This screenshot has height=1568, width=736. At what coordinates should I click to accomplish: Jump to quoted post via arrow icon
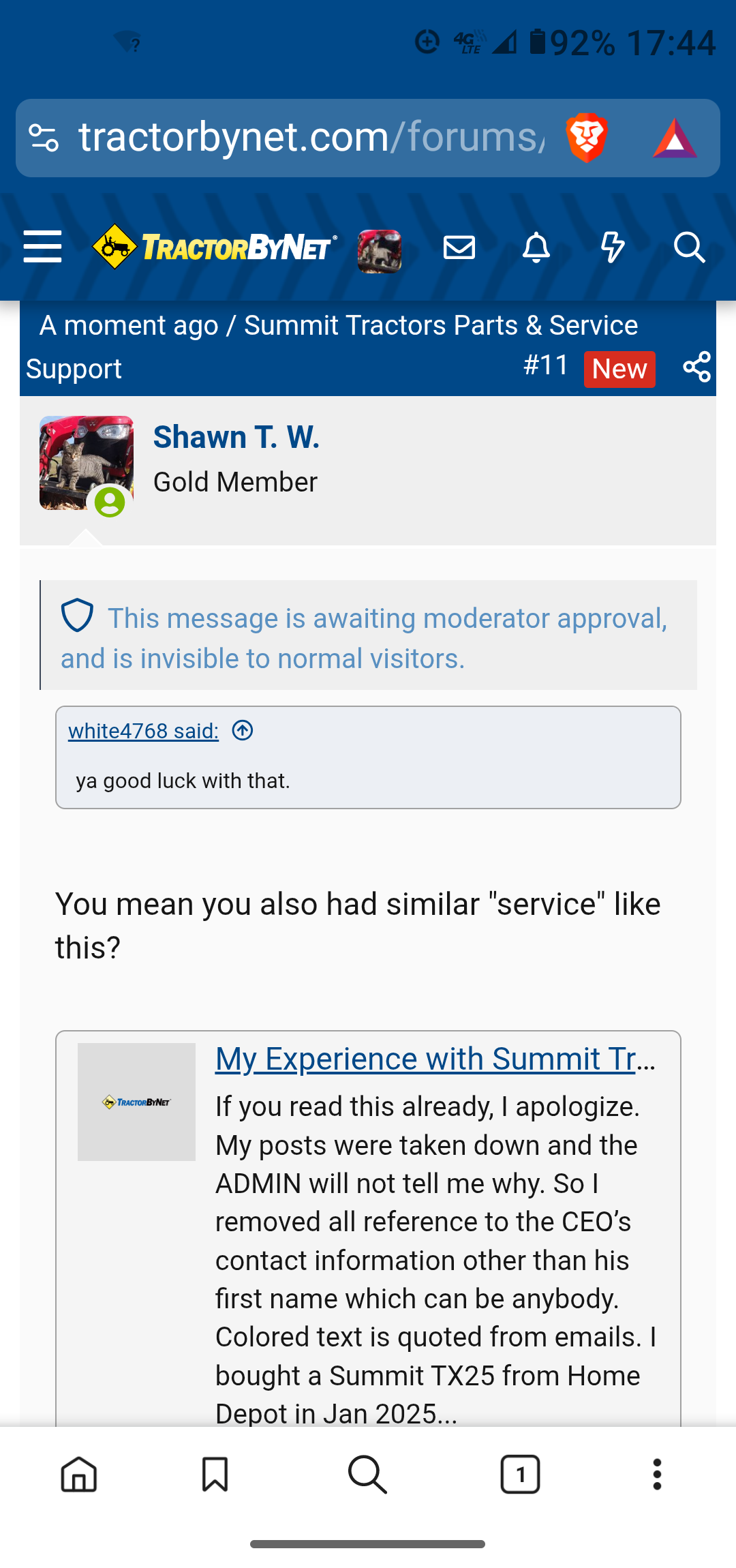(243, 731)
